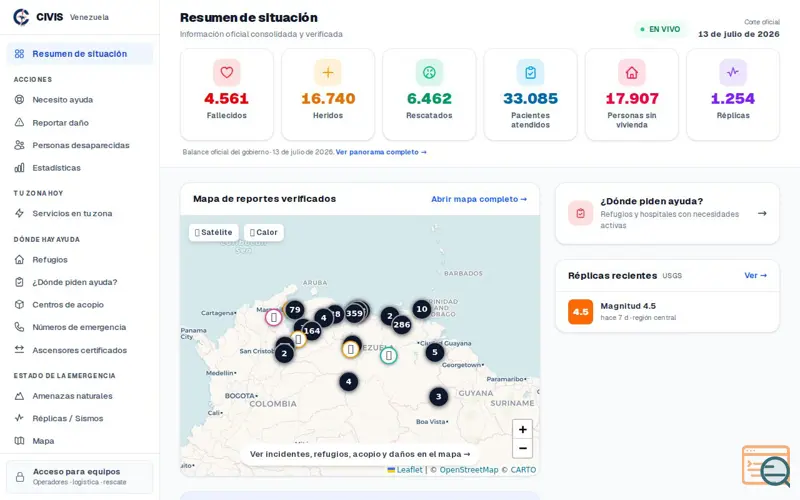Screen dimensions: 800x500
Task: Click the map cluster marker 79
Action: 294,310
